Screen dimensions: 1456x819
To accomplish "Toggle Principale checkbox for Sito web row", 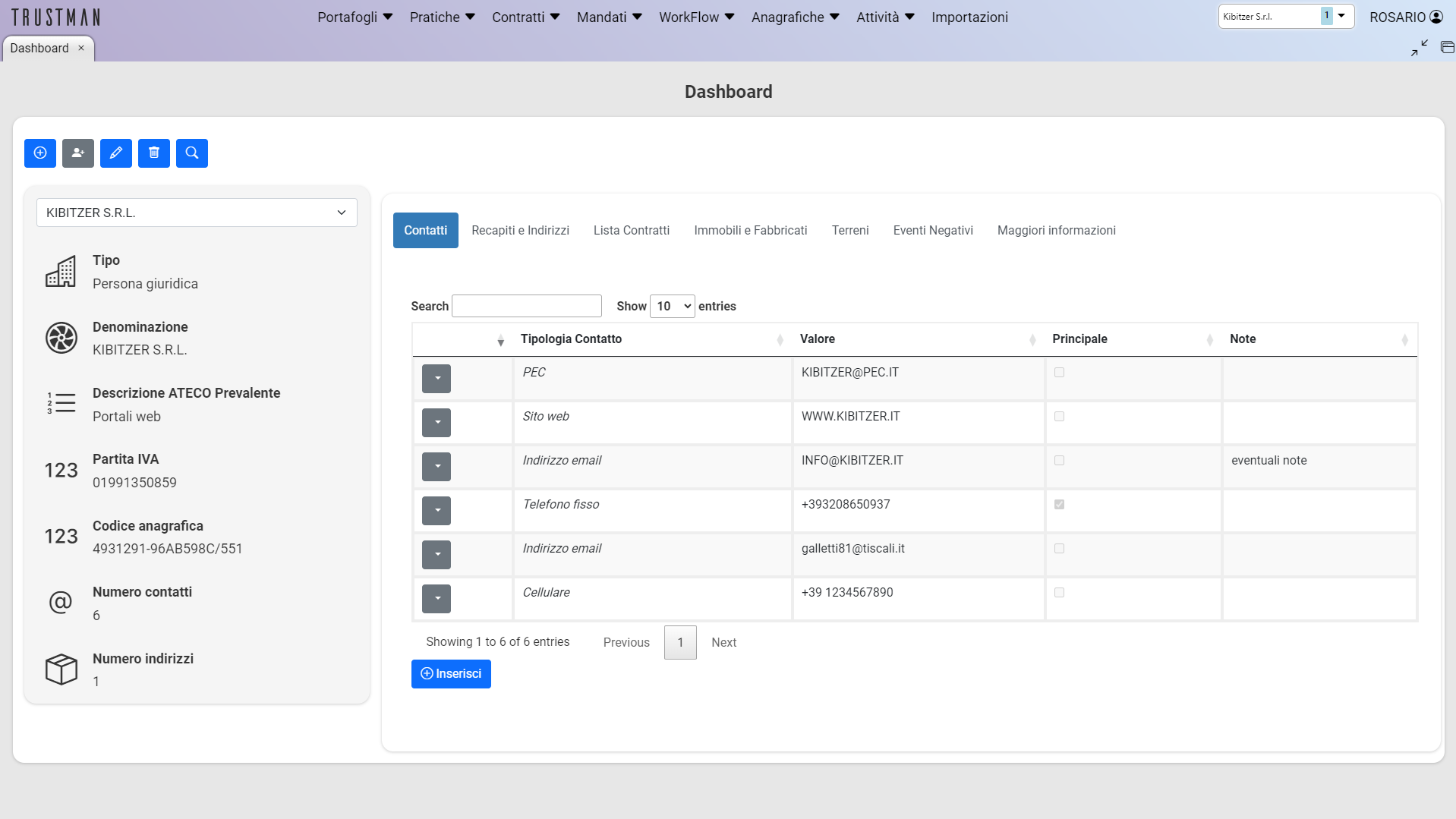I will coord(1060,417).
